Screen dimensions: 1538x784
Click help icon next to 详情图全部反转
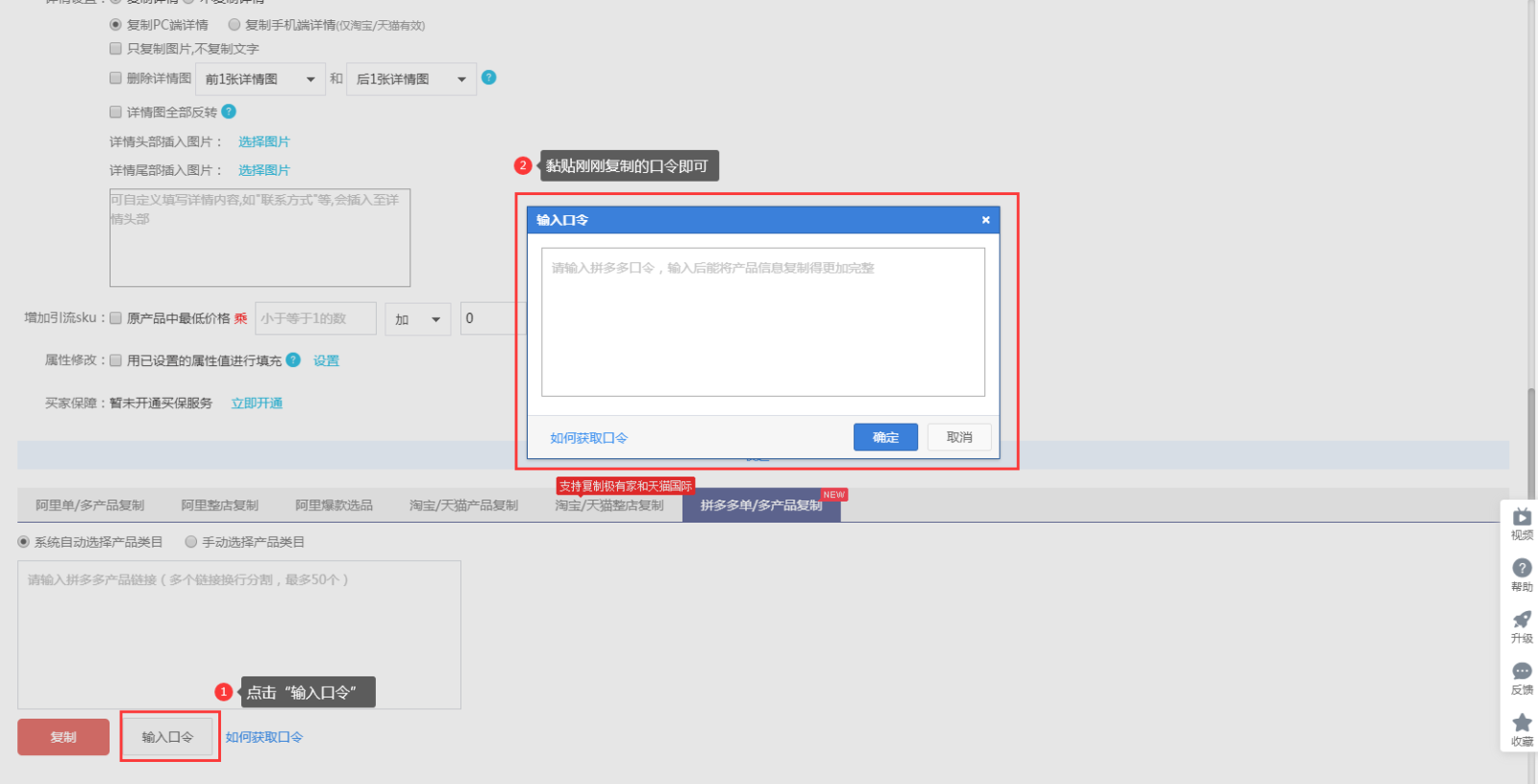pos(229,111)
